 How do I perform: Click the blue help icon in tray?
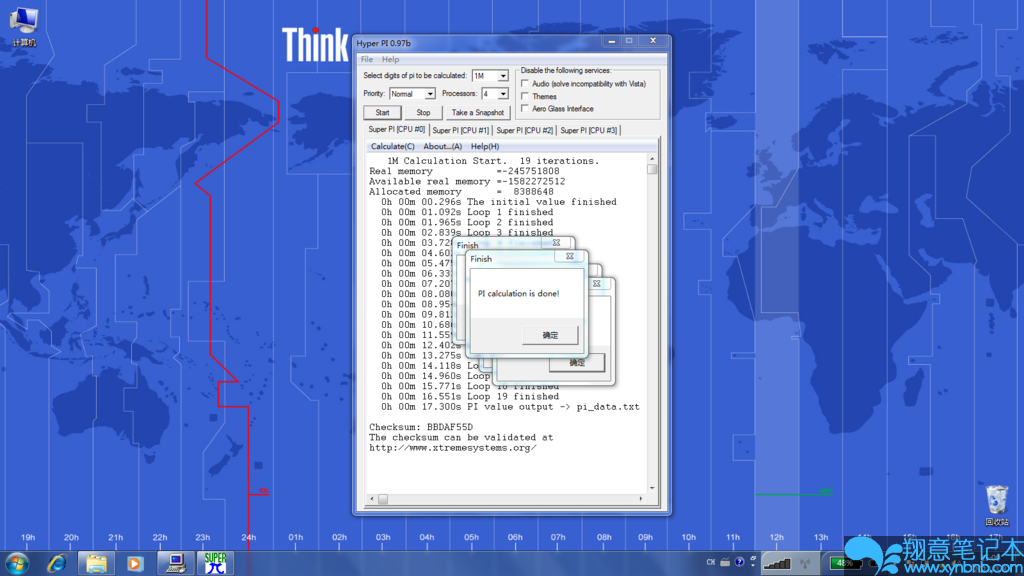point(739,562)
